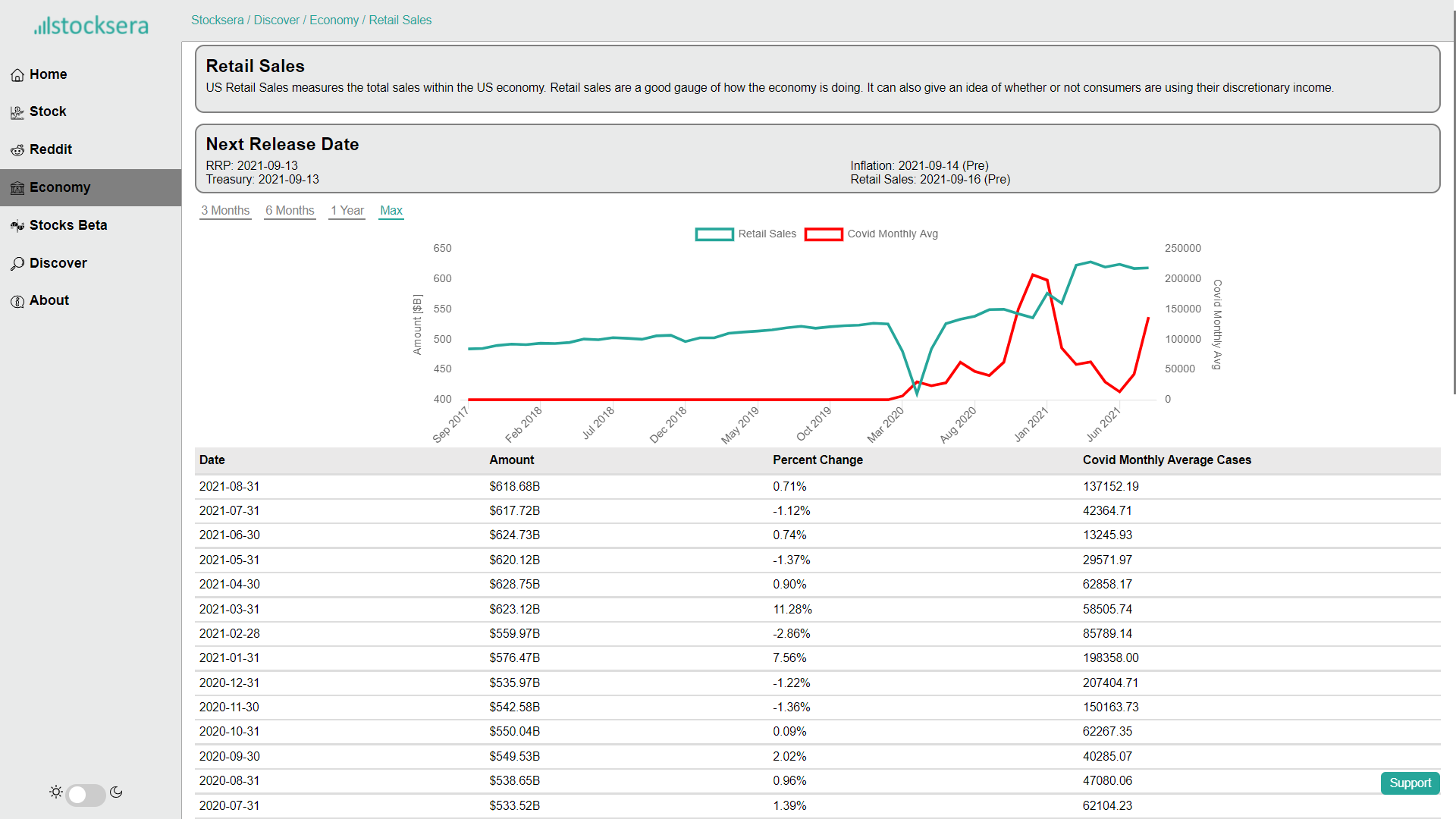Hide the Covid Monthly Avg series

[x=872, y=234]
